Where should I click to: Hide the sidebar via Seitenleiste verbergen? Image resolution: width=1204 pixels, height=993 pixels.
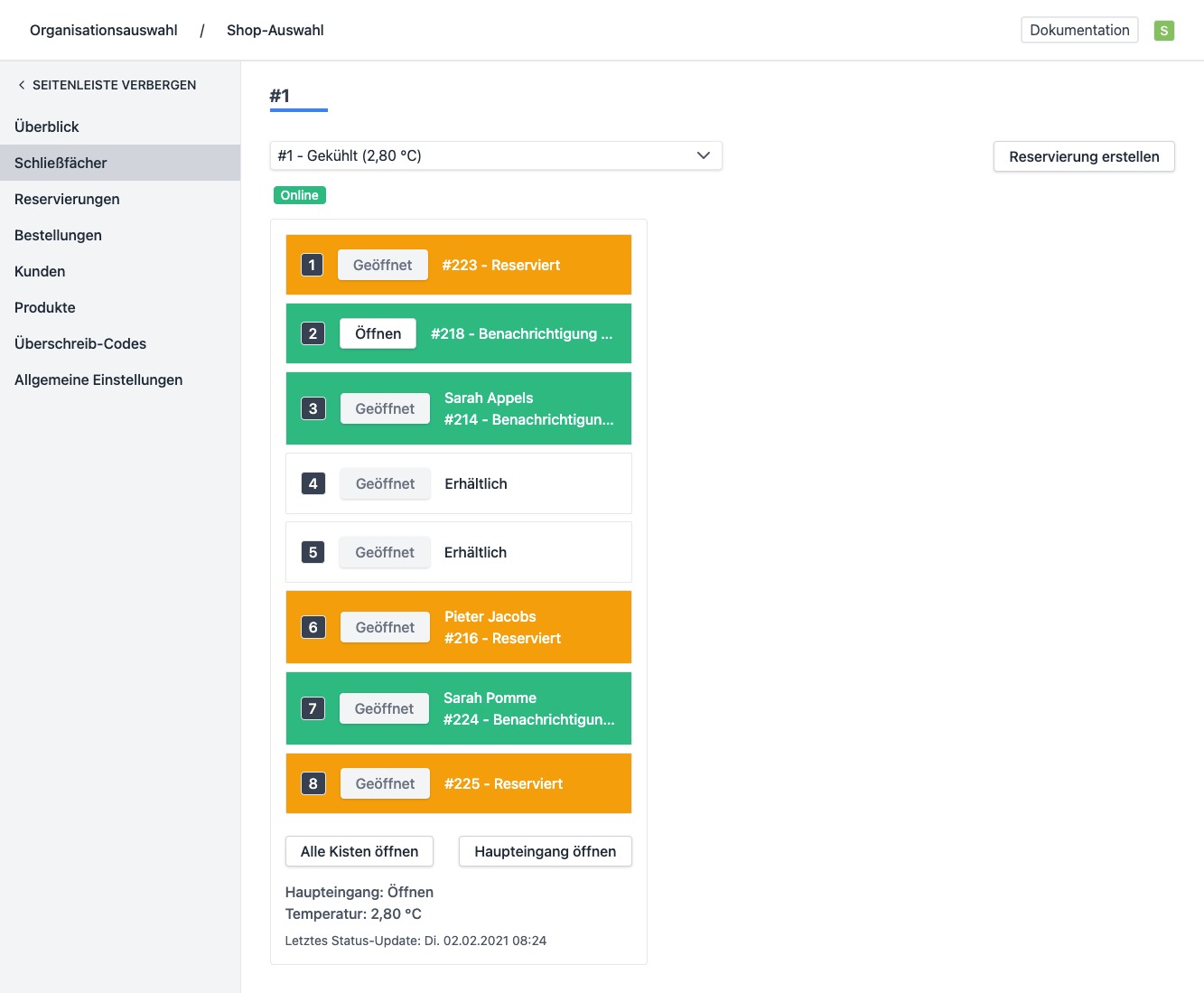[107, 85]
